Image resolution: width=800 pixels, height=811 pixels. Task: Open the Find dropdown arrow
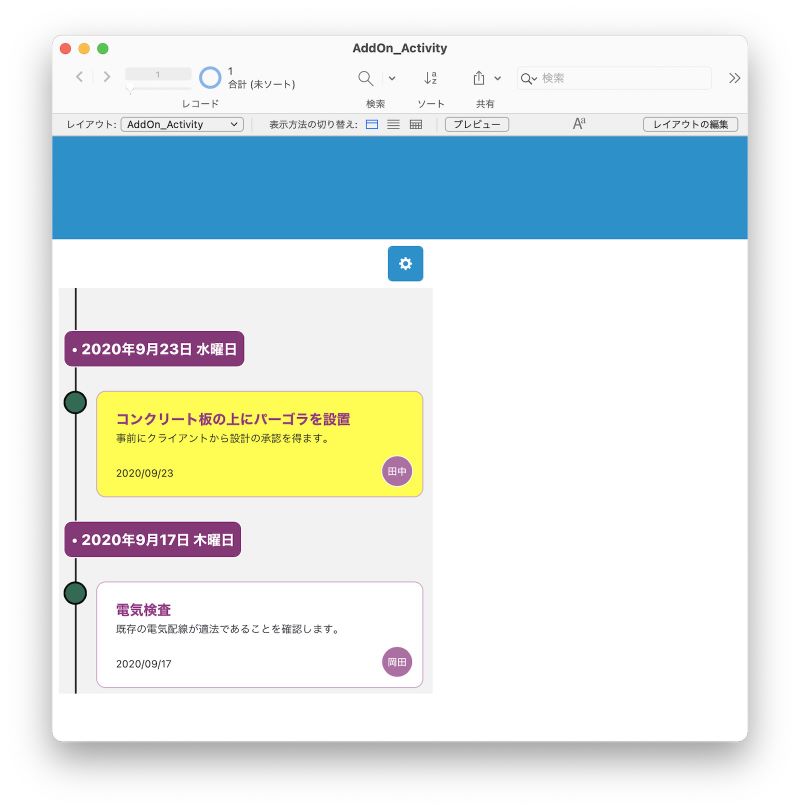[x=392, y=78]
